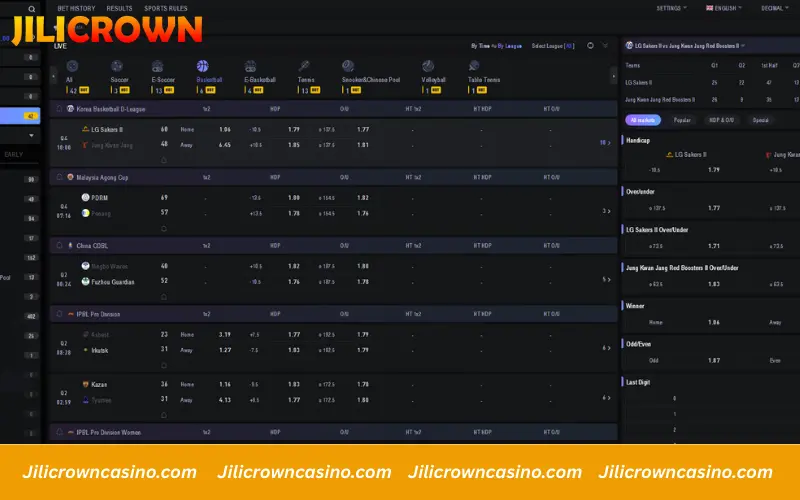Open the Settings dropdown
The width and height of the screenshot is (800, 500).
671,8
